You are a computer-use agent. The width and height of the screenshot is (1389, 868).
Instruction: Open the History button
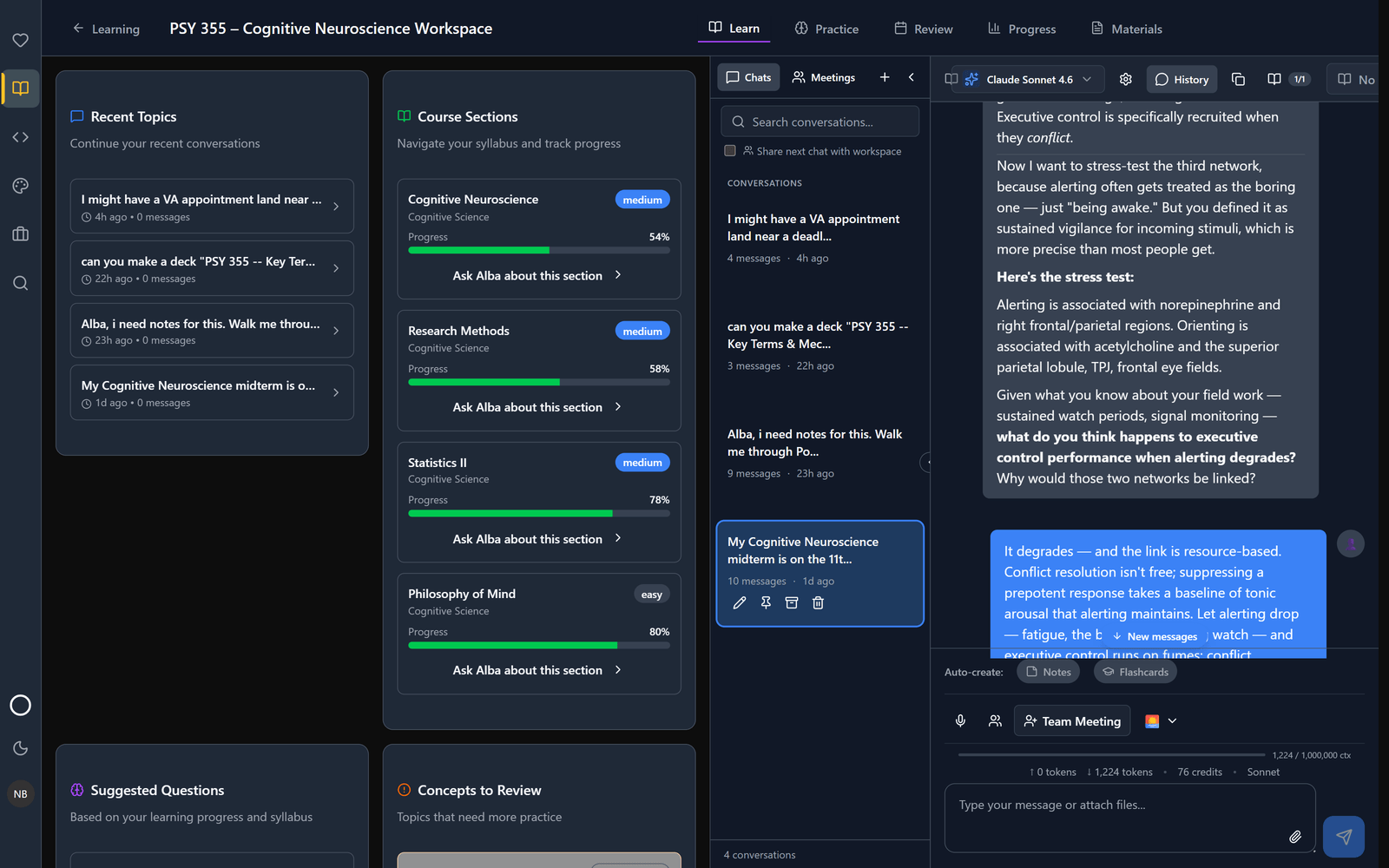click(x=1182, y=79)
